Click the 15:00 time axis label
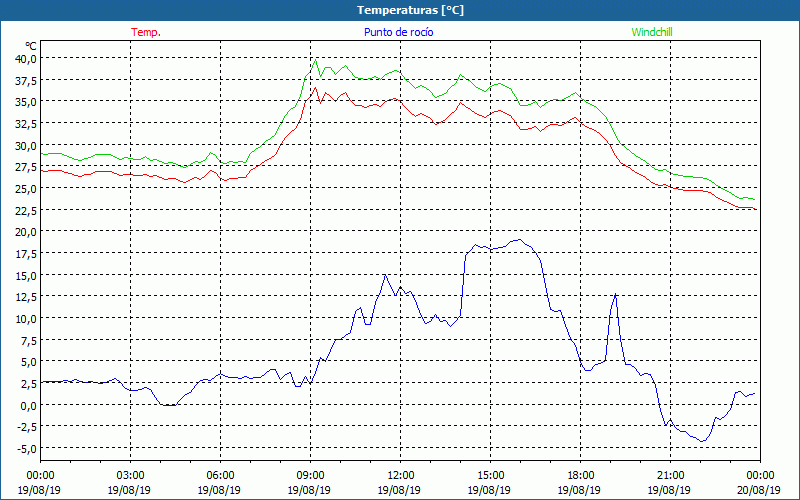 [x=490, y=476]
